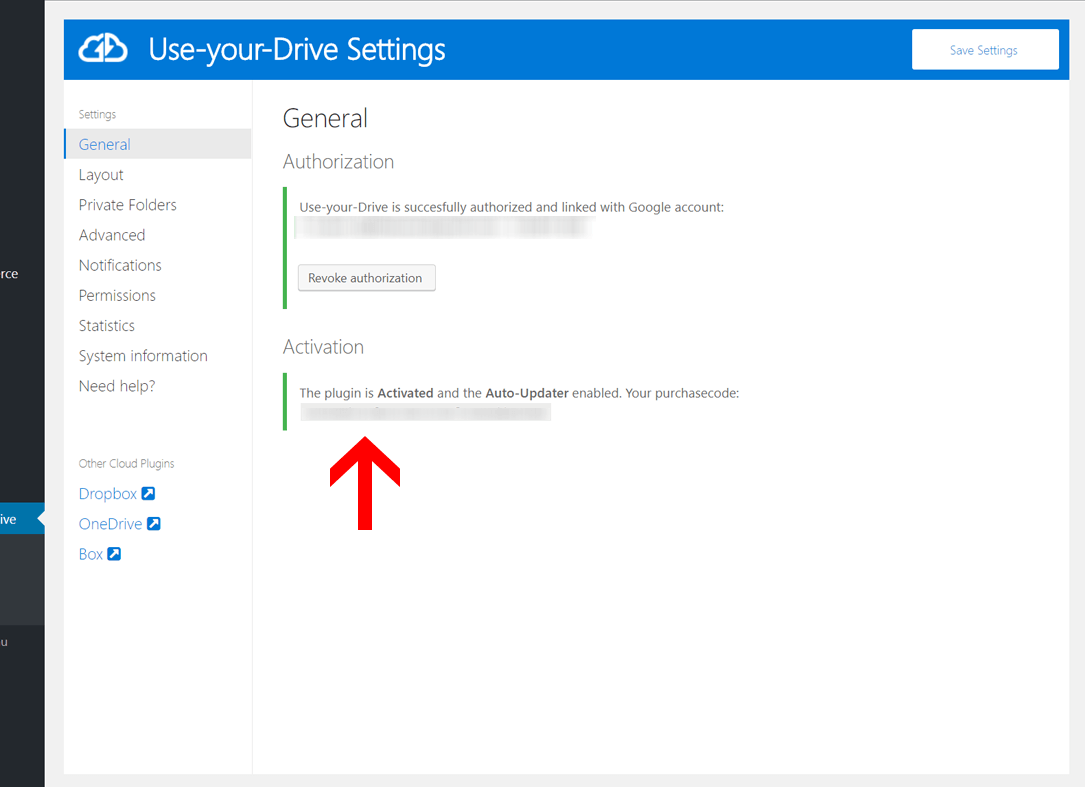Screen dimensions: 1085x787
Task: Follow the OneDrive plugin link
Action: click(x=111, y=524)
